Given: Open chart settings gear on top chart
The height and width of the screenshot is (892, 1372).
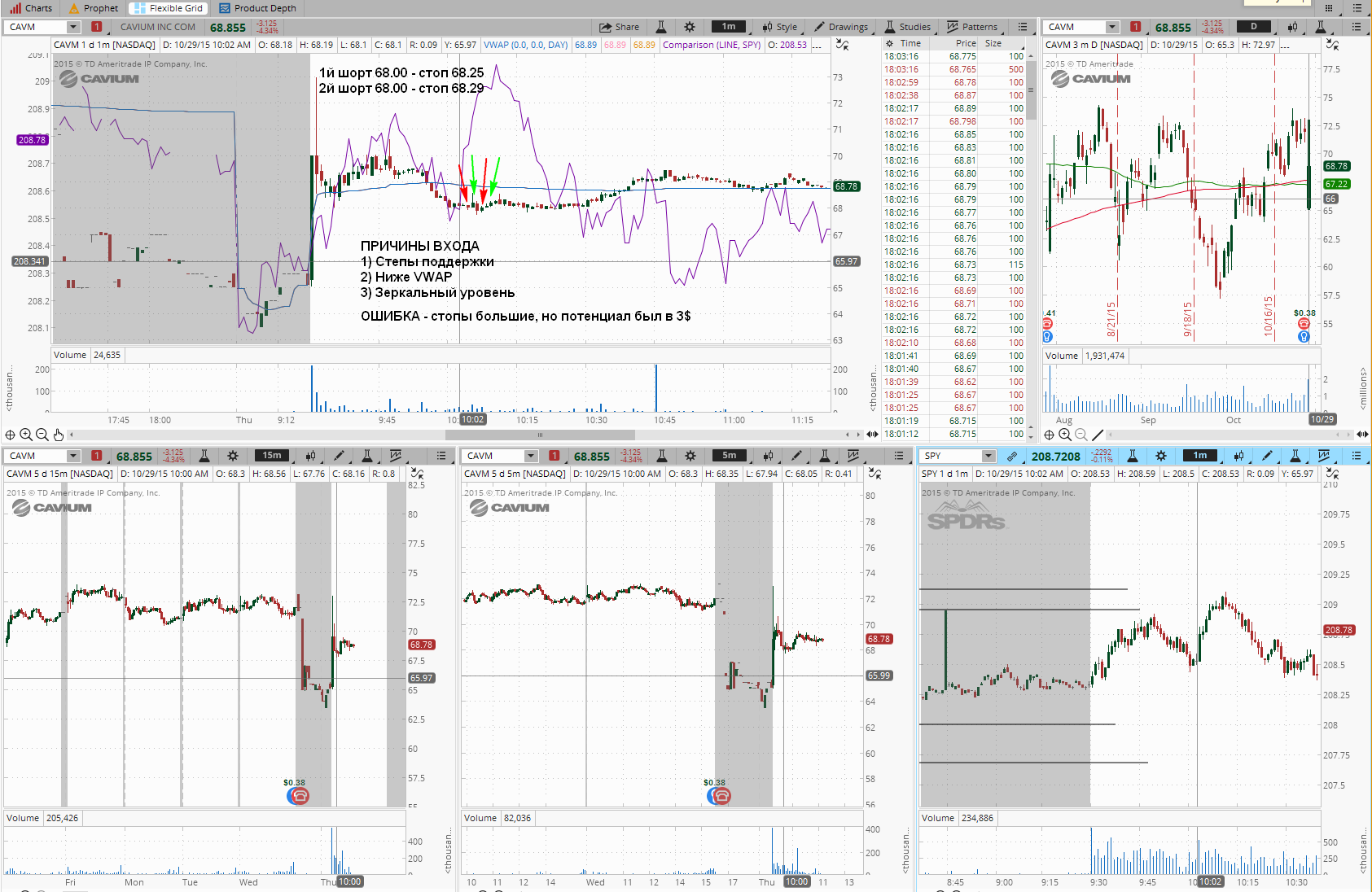Looking at the screenshot, I should tap(690, 27).
